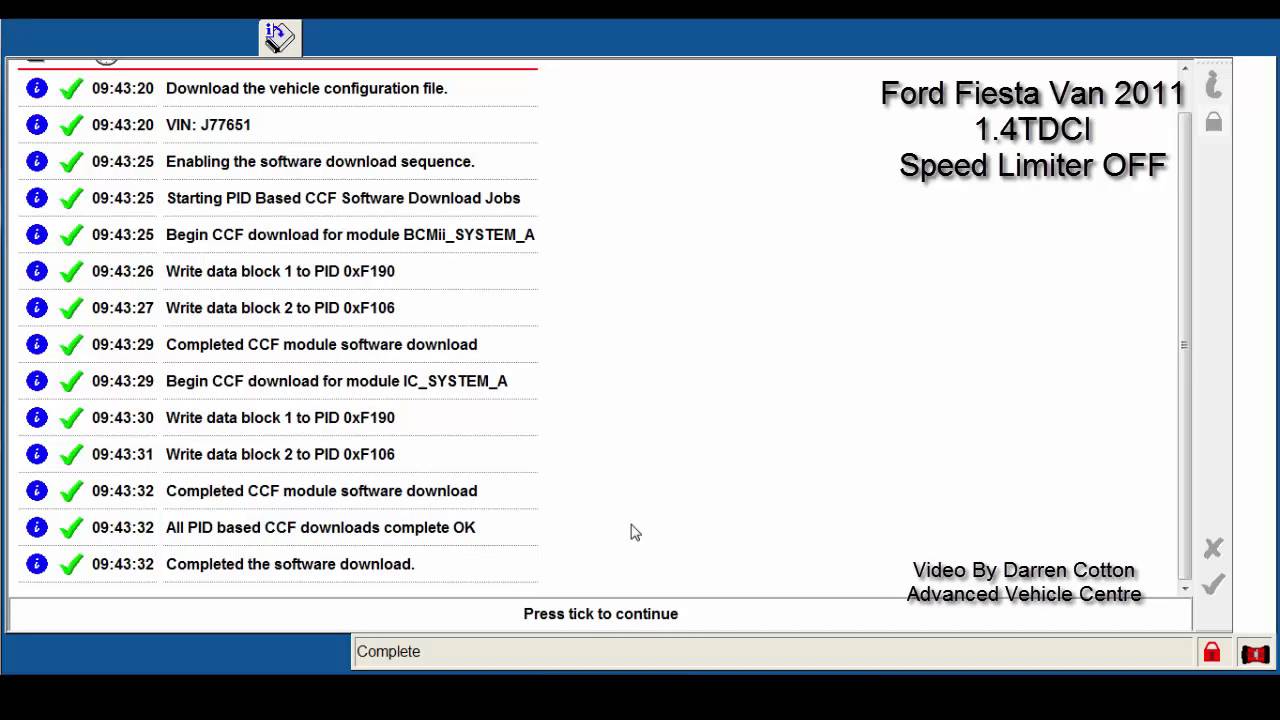Click info icon for 09:43:32 'Completed CCF module' row

pyautogui.click(x=37, y=491)
